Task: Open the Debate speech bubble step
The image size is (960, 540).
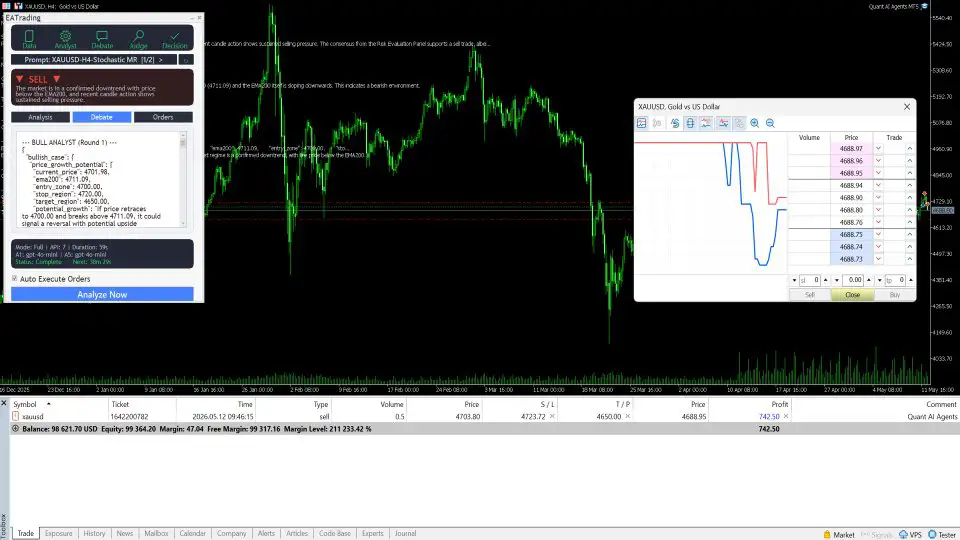Action: [102, 39]
